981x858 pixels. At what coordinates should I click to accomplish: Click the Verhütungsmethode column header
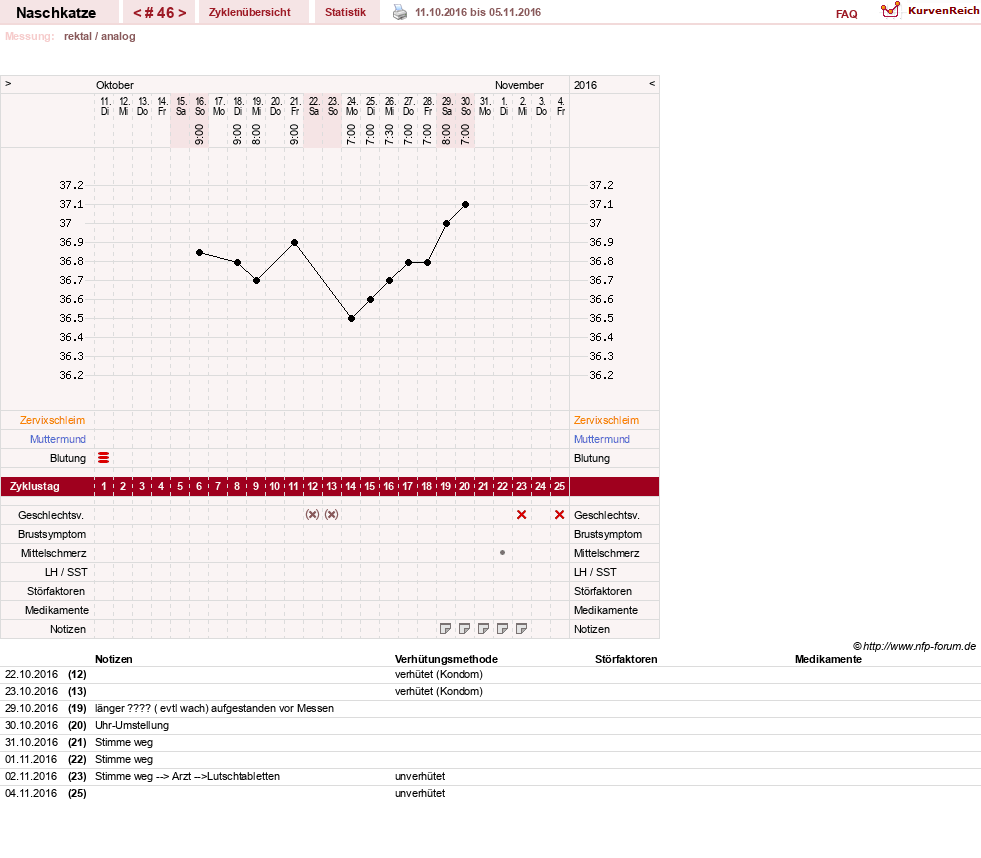446,659
